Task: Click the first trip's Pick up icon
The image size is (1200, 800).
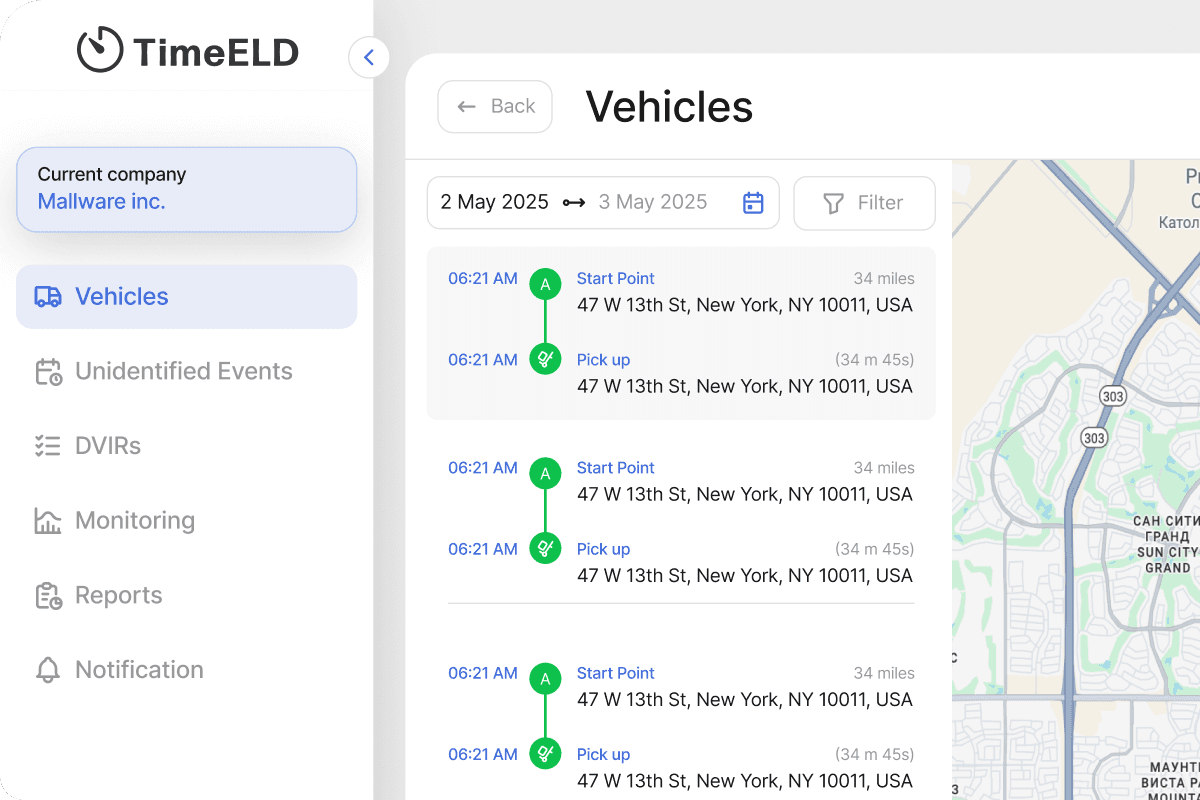Action: (545, 358)
